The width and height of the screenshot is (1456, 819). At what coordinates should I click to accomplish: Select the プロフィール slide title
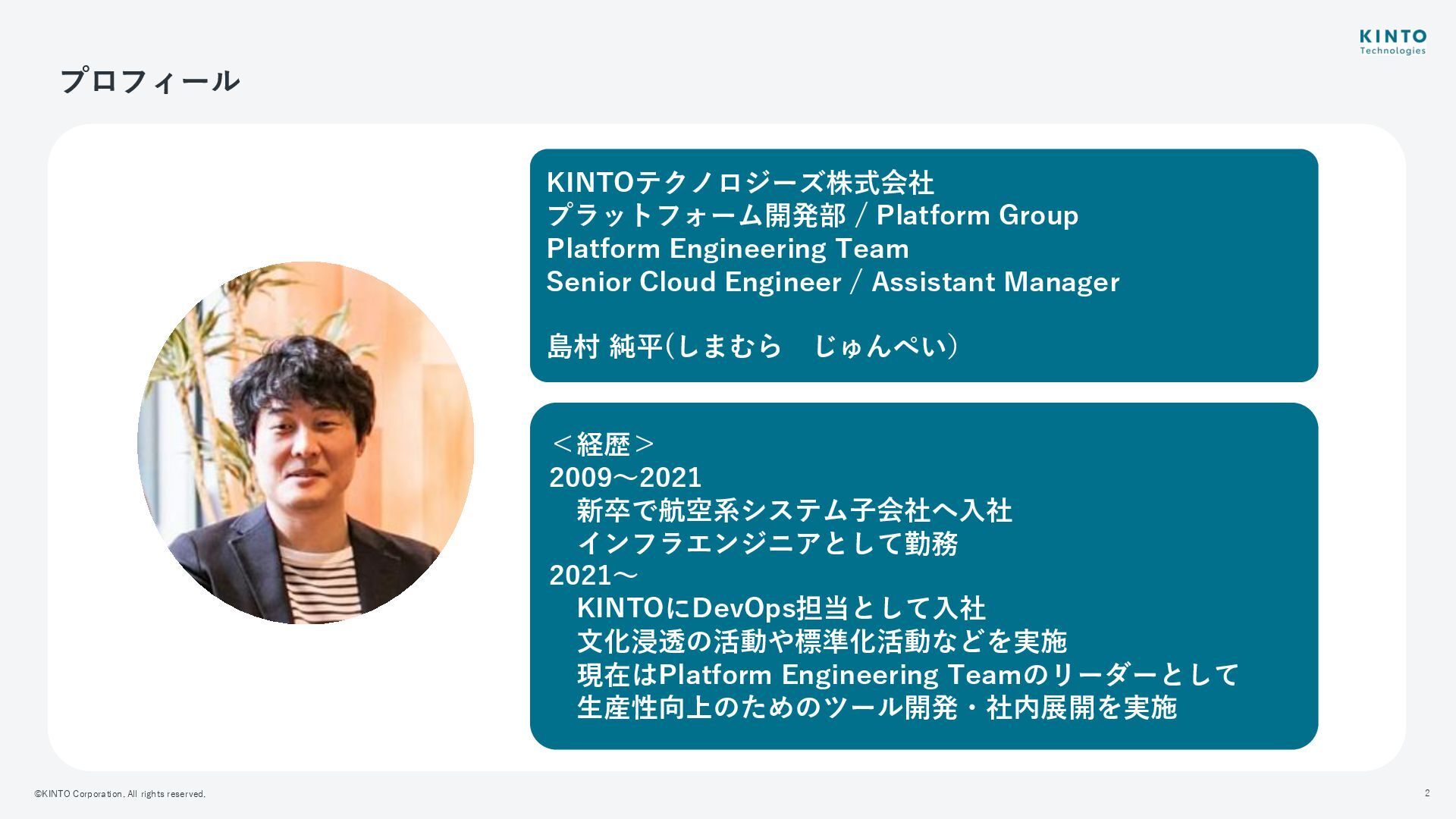[150, 81]
